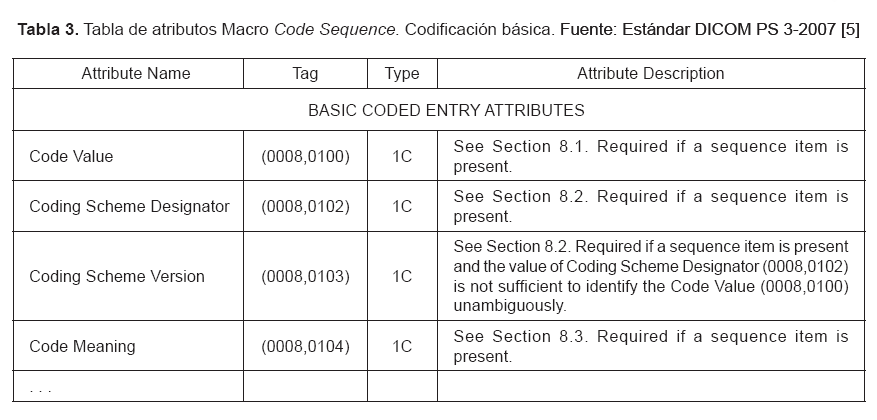Click the Type column header
877x420 pixels.
tap(401, 74)
